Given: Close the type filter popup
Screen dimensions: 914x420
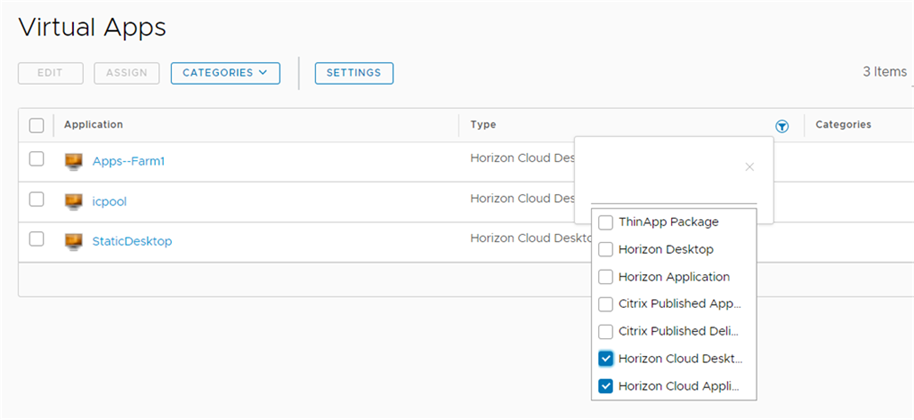Looking at the screenshot, I should 750,167.
